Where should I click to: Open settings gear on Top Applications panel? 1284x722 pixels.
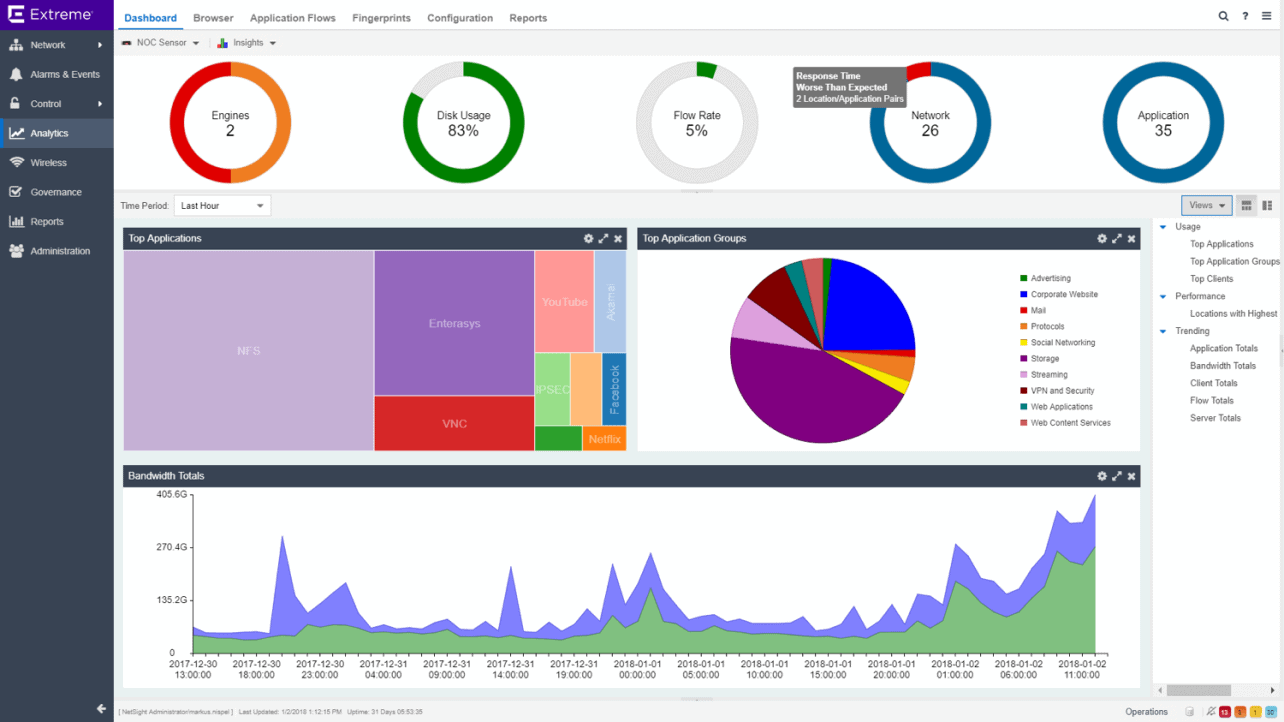pyautogui.click(x=588, y=238)
